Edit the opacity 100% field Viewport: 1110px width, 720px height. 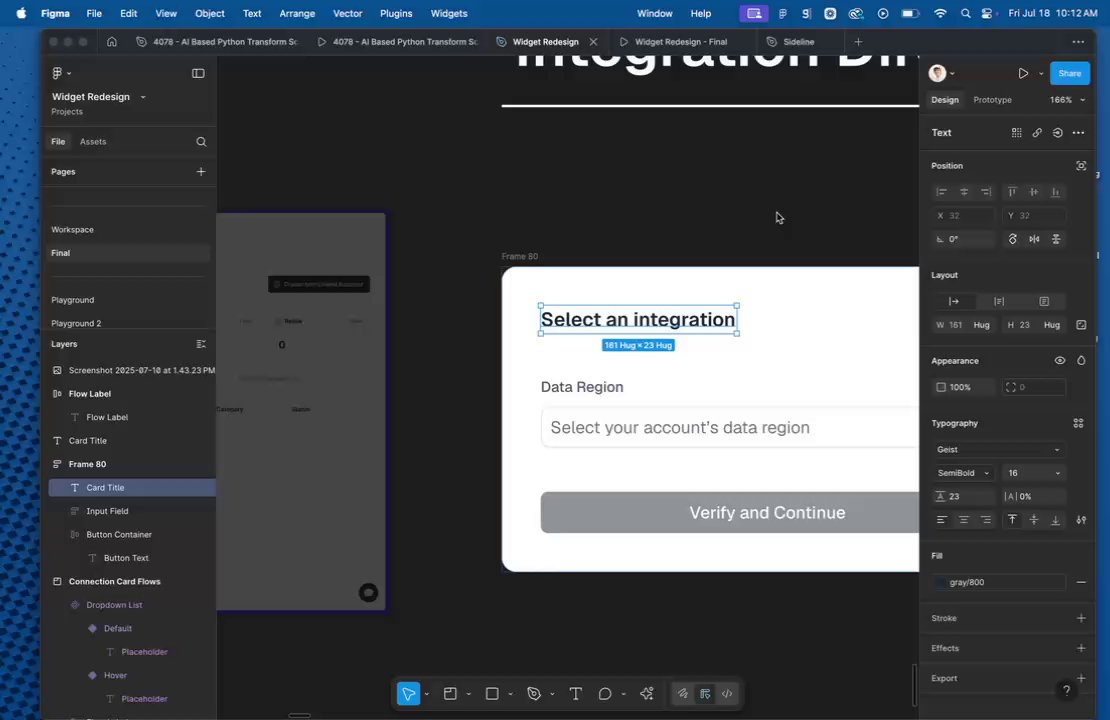click(963, 387)
